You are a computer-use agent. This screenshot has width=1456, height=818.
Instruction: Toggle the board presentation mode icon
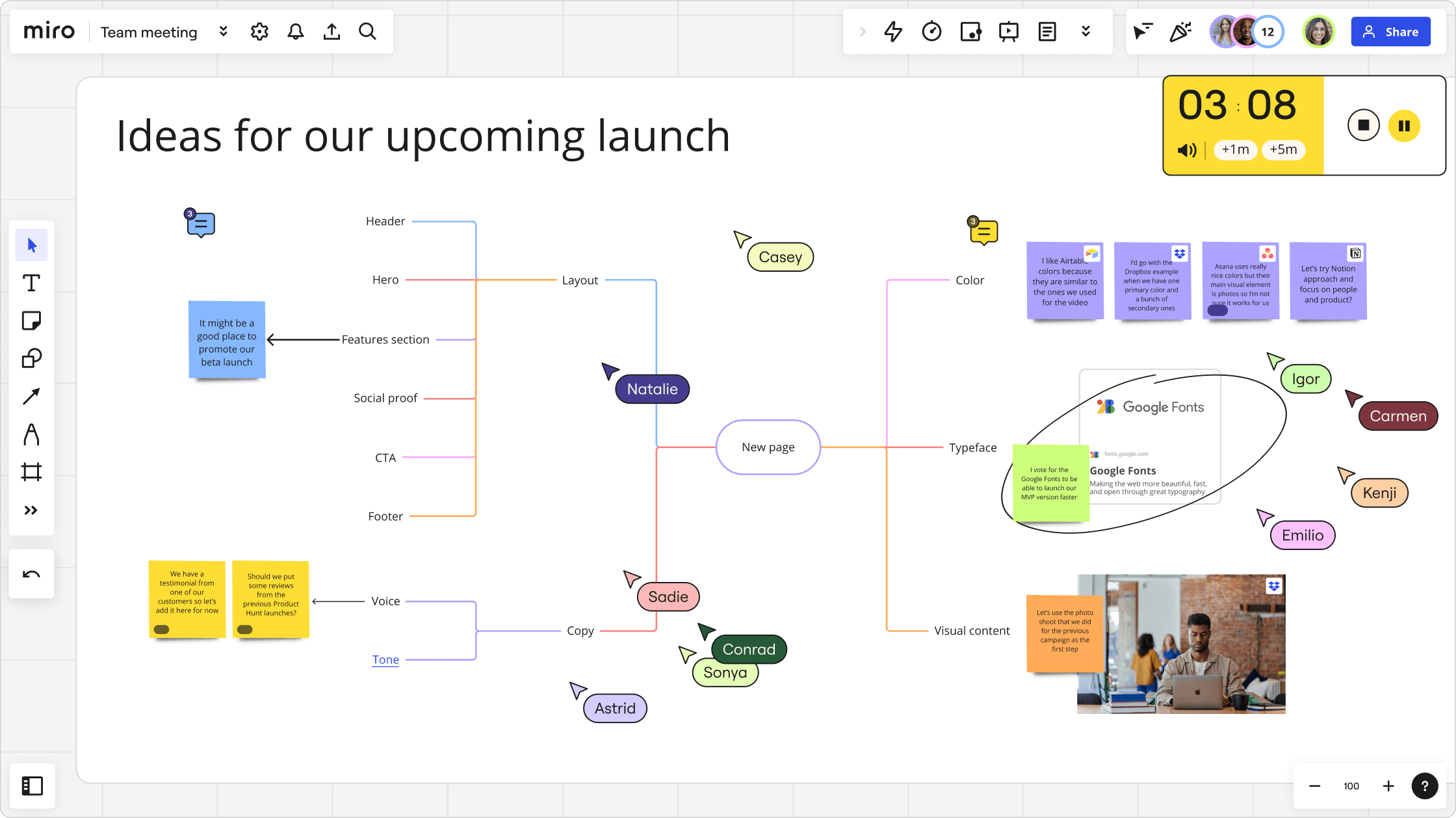coord(1009,32)
